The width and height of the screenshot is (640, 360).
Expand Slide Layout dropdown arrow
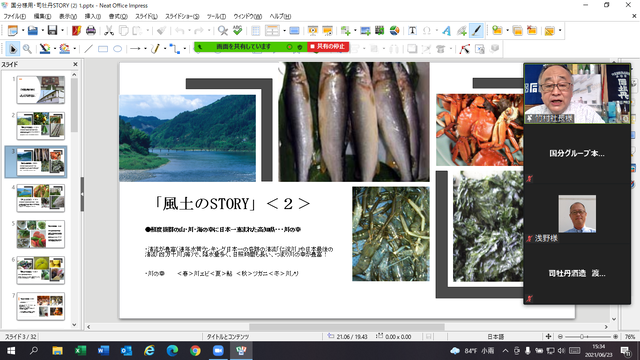point(560,31)
